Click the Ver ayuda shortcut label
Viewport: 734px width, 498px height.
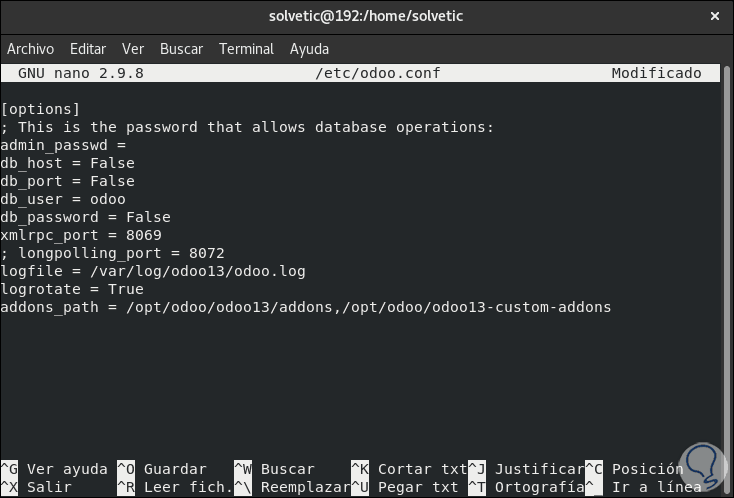[66, 469]
